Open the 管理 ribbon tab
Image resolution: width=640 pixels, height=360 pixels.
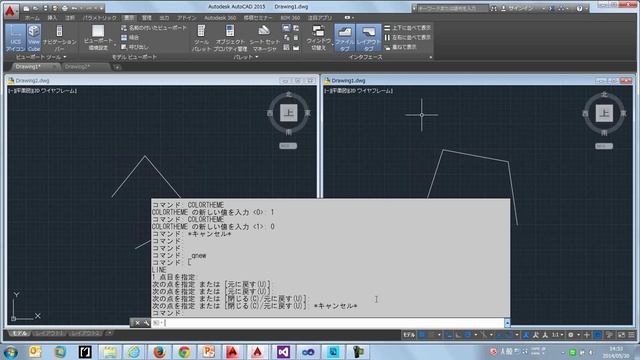click(147, 18)
